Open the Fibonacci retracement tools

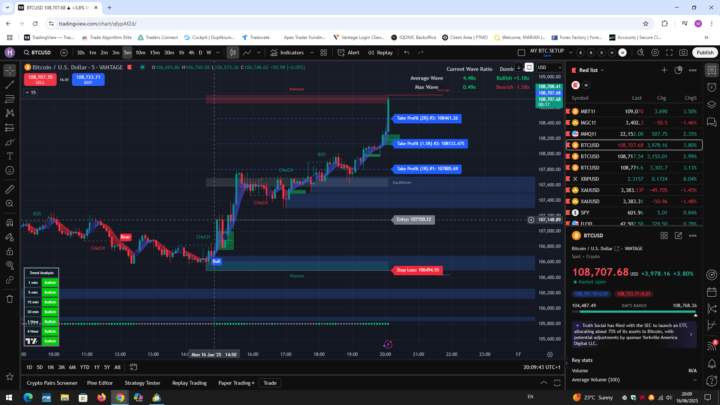point(10,99)
